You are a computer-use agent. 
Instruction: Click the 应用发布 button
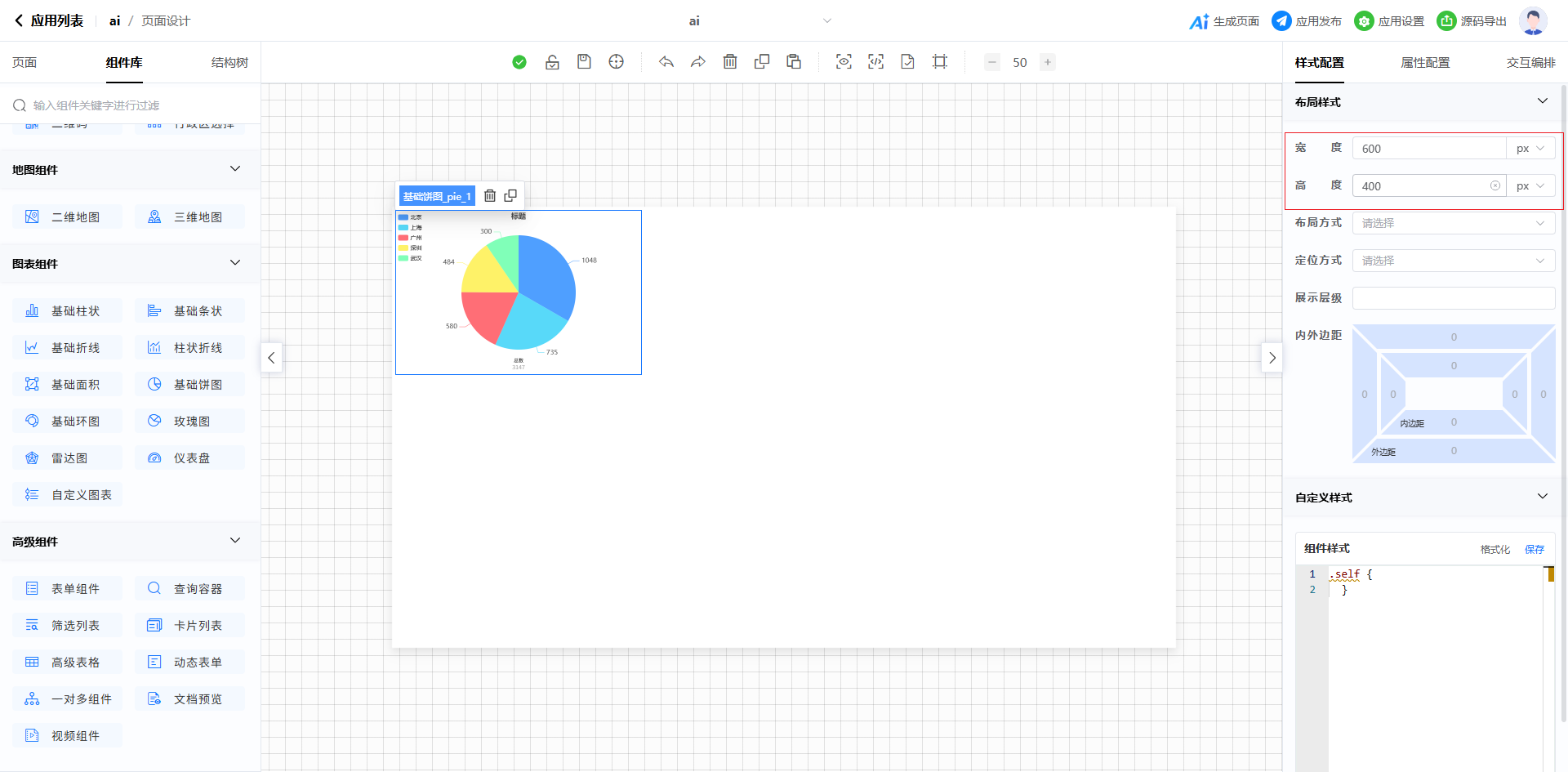(1307, 21)
